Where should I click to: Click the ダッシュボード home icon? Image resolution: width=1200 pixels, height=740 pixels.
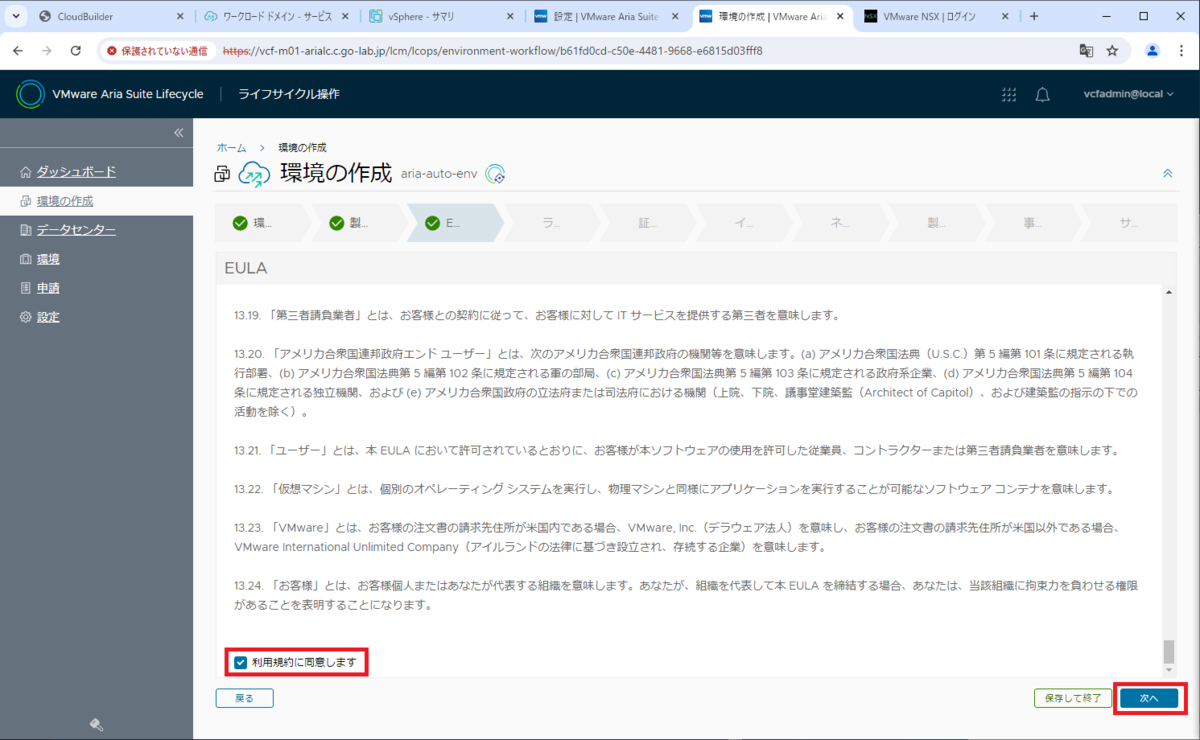coord(26,172)
